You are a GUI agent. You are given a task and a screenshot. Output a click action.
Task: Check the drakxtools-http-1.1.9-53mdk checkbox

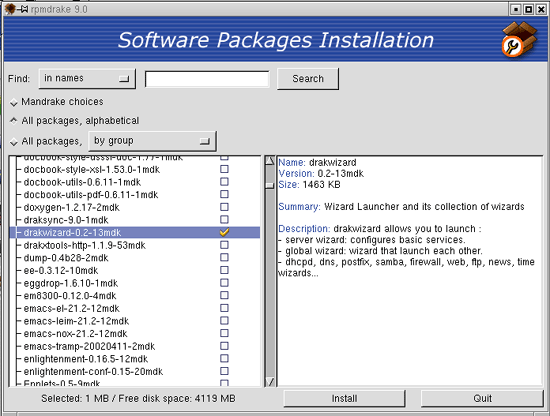[x=224, y=245]
